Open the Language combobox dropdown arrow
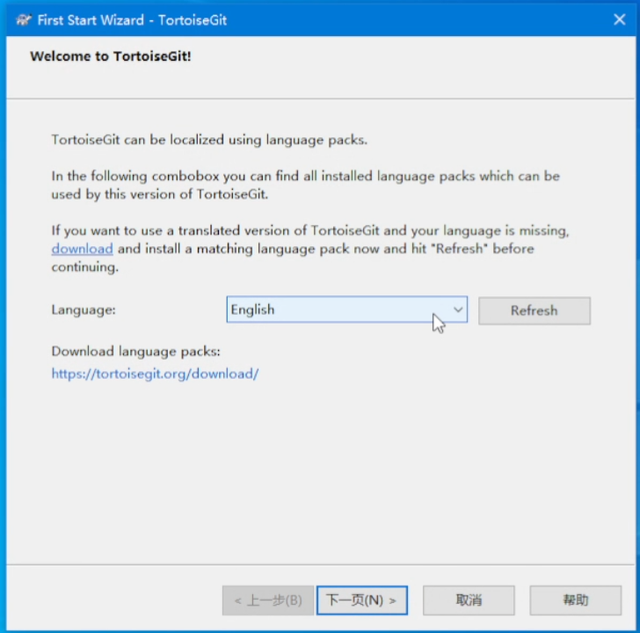The image size is (640, 633). click(458, 310)
